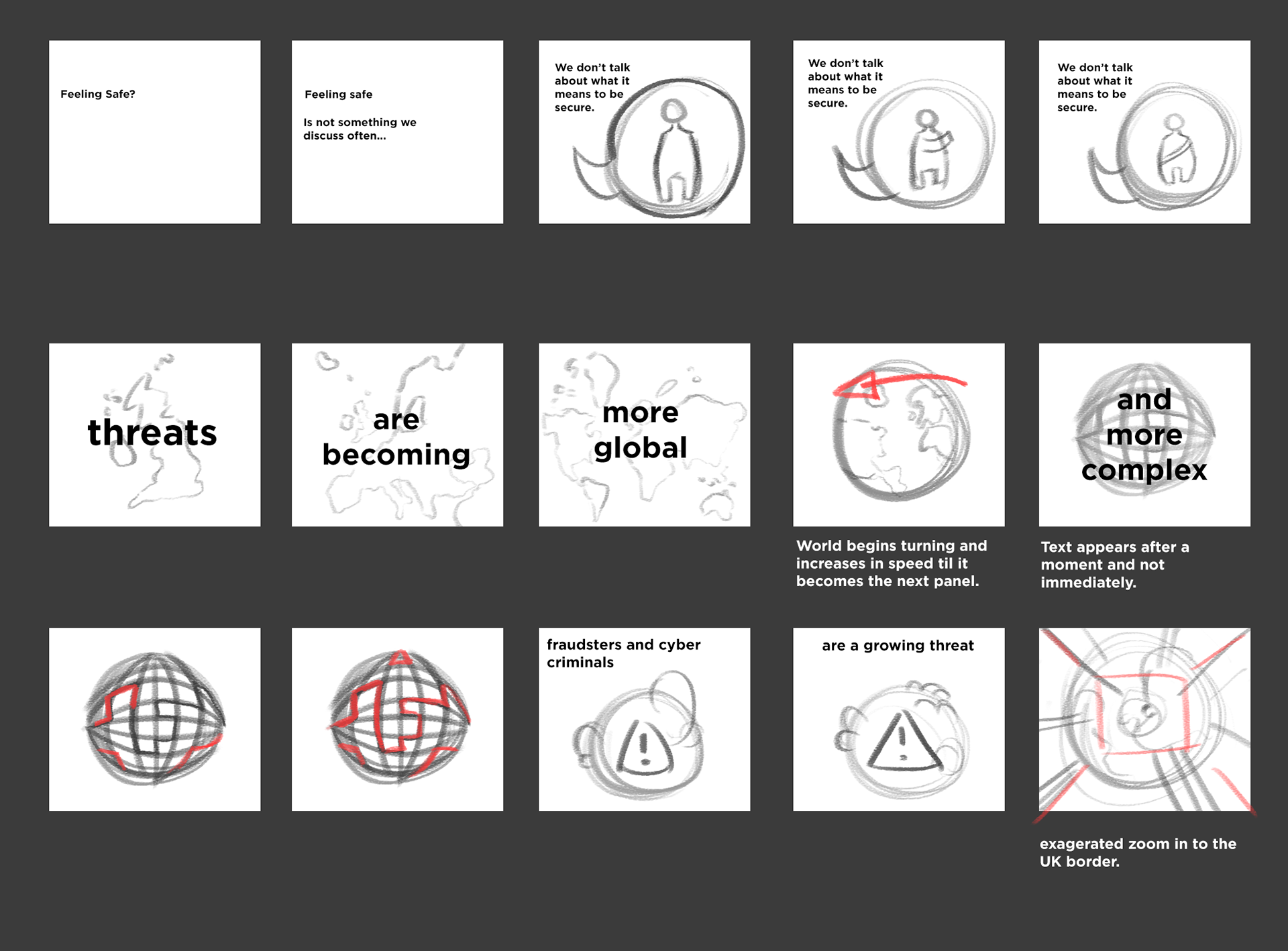Select the 'more global' world map panel
Screen dimensions: 1288x951
click(x=644, y=435)
